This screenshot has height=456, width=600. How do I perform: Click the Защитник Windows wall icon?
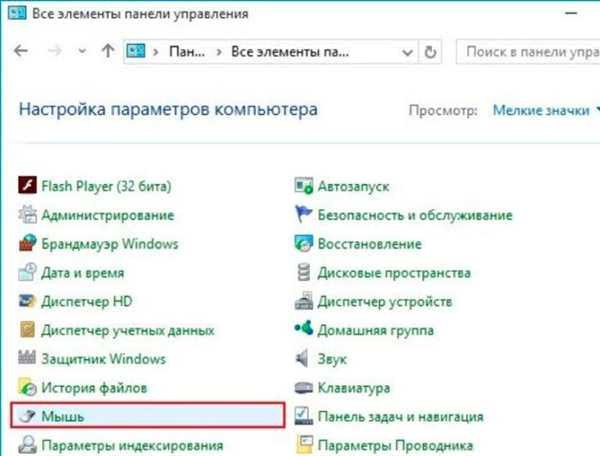point(28,358)
